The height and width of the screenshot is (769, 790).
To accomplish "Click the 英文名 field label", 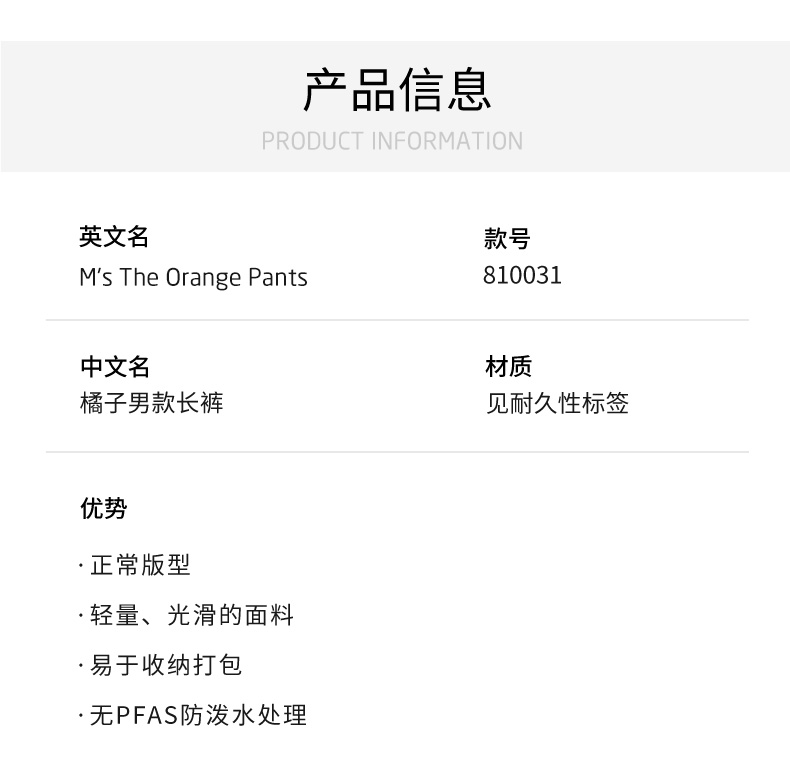I will 114,237.
